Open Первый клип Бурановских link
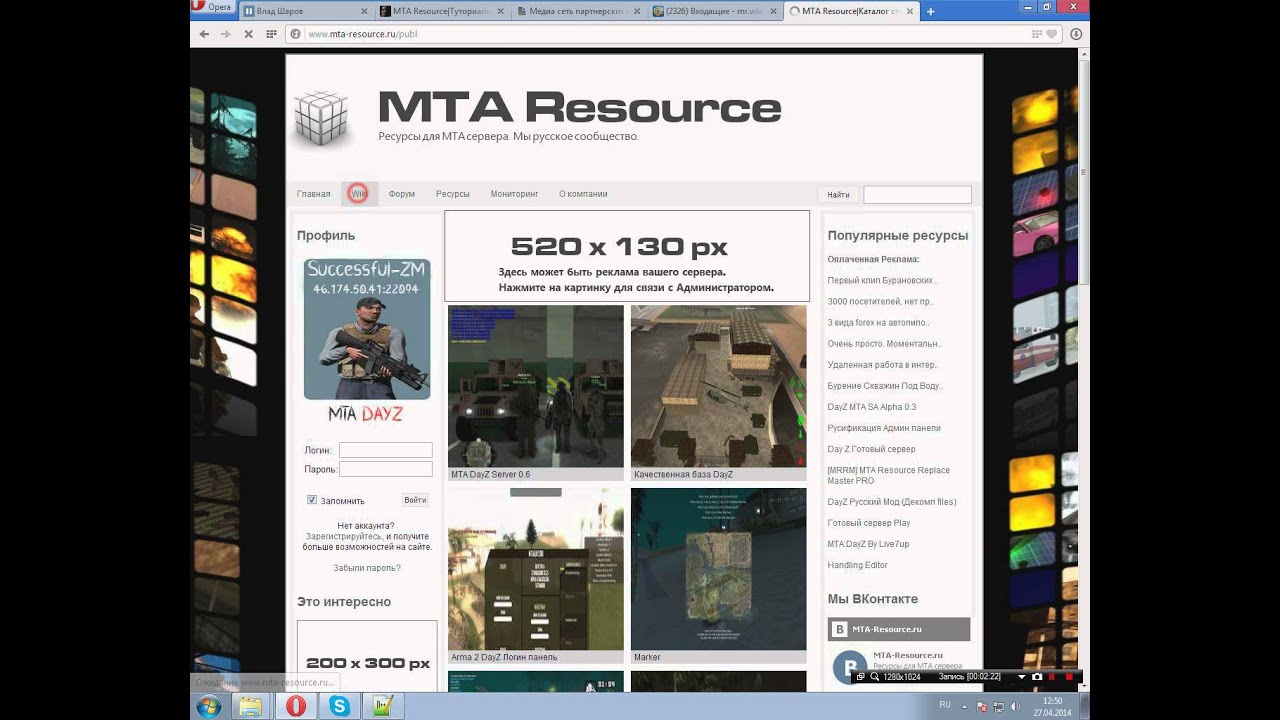The image size is (1280, 720). coord(882,281)
